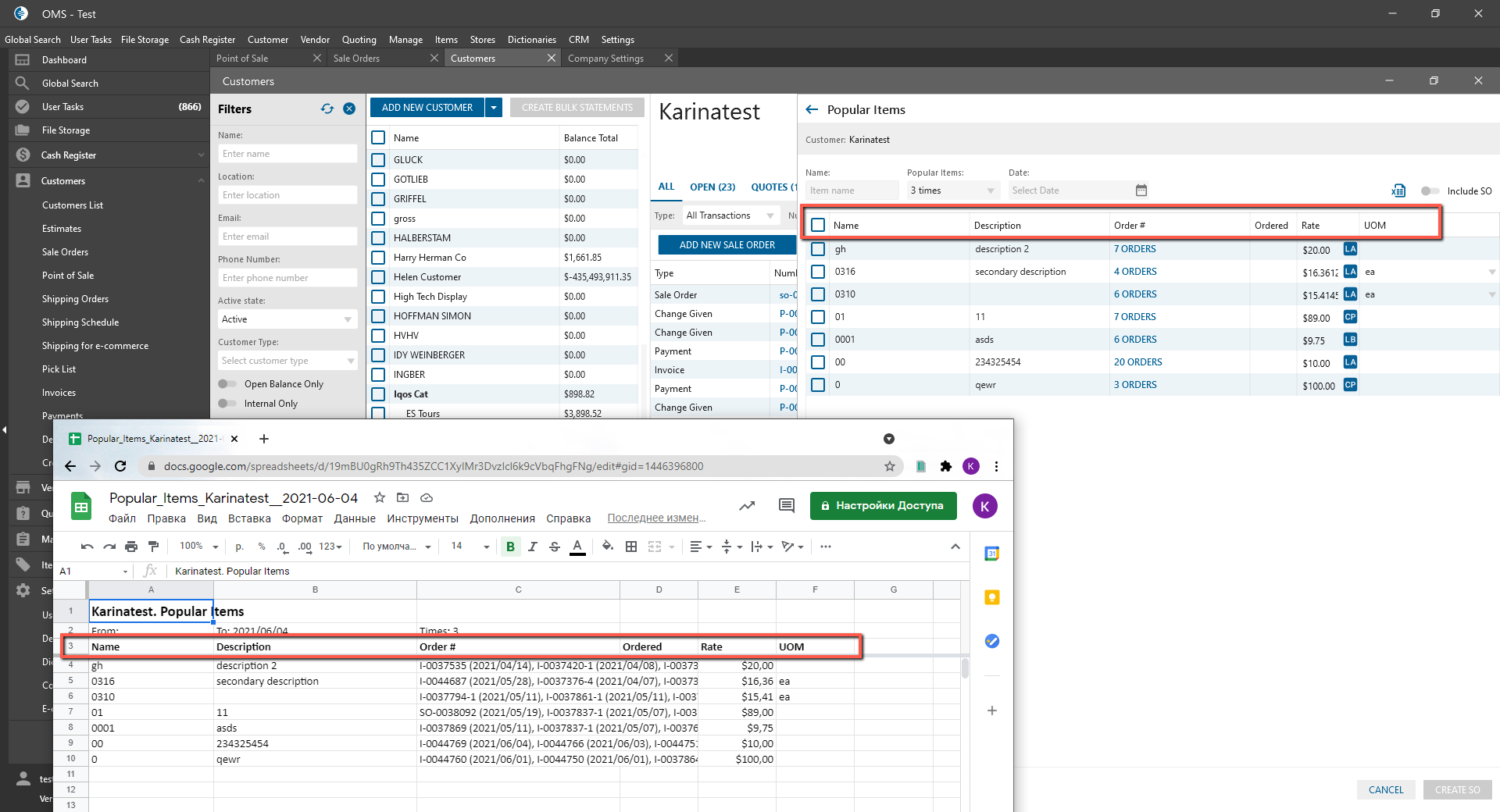Click the strikethrough icon in Sheets toolbar
The image size is (1500, 812).
(x=554, y=547)
